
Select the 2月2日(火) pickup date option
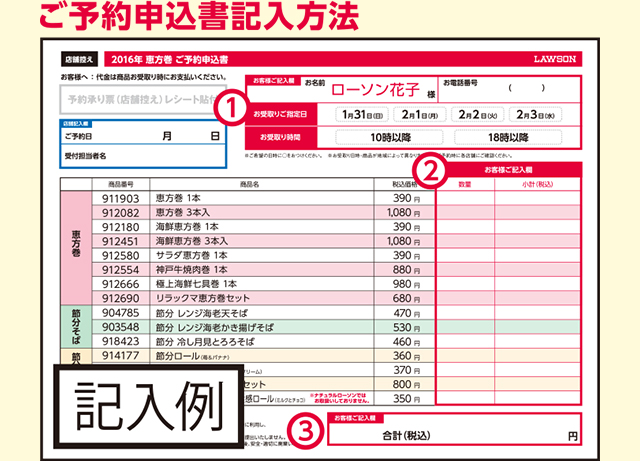click(478, 115)
